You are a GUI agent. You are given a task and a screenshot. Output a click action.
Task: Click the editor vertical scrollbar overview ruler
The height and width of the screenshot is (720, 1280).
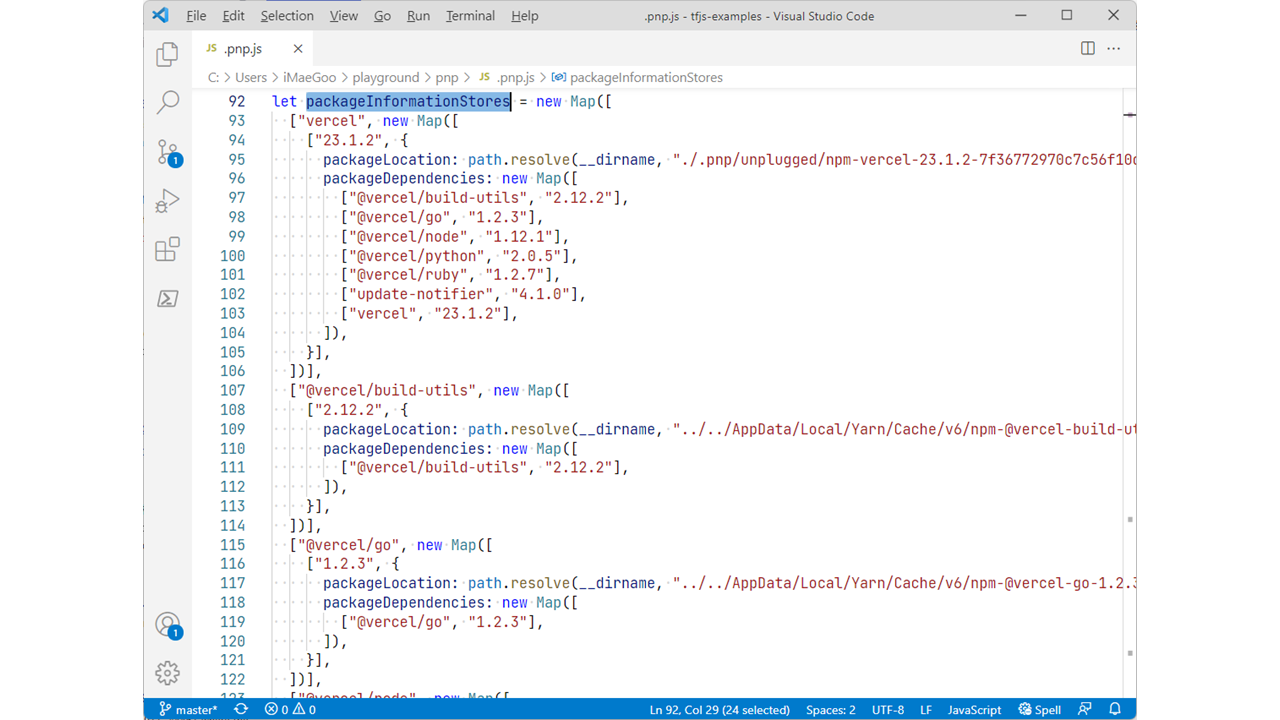[x=1129, y=400]
